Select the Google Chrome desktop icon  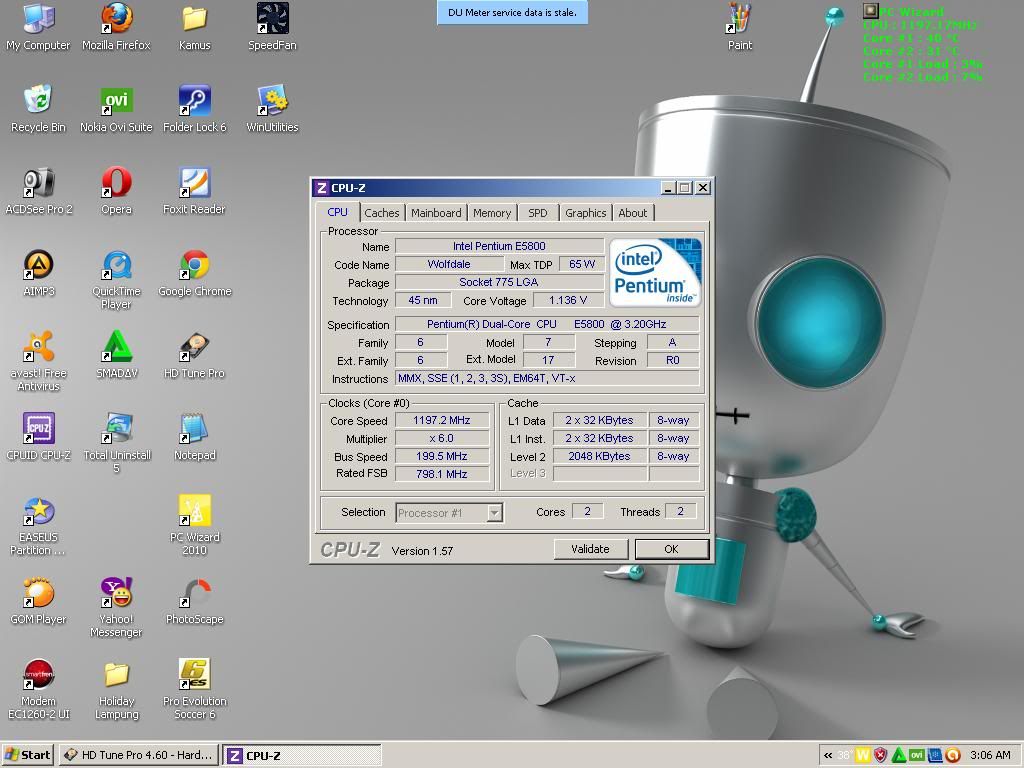195,273
